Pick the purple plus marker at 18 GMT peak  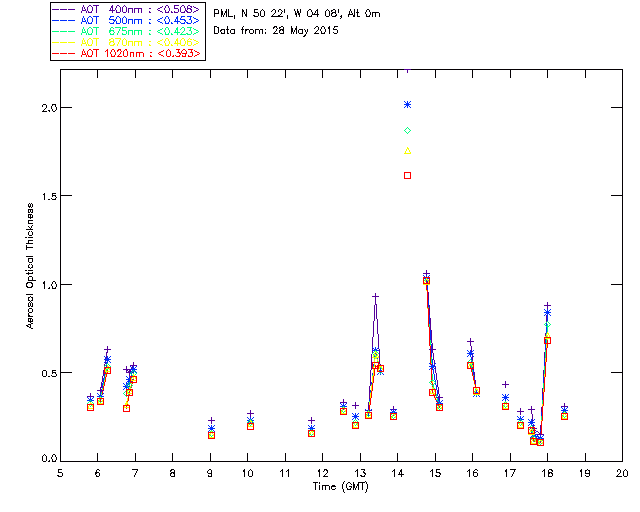(x=547, y=305)
